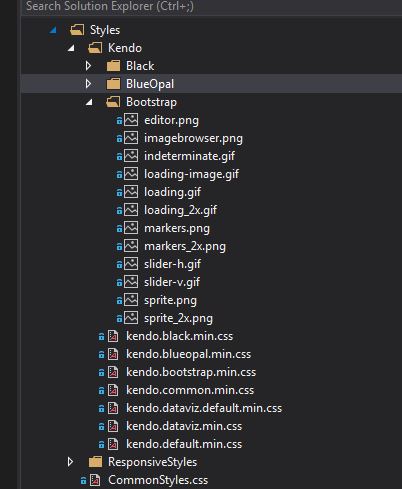Click the Styles folder icon
Screen dimensions: 402x489
(x=77, y=30)
